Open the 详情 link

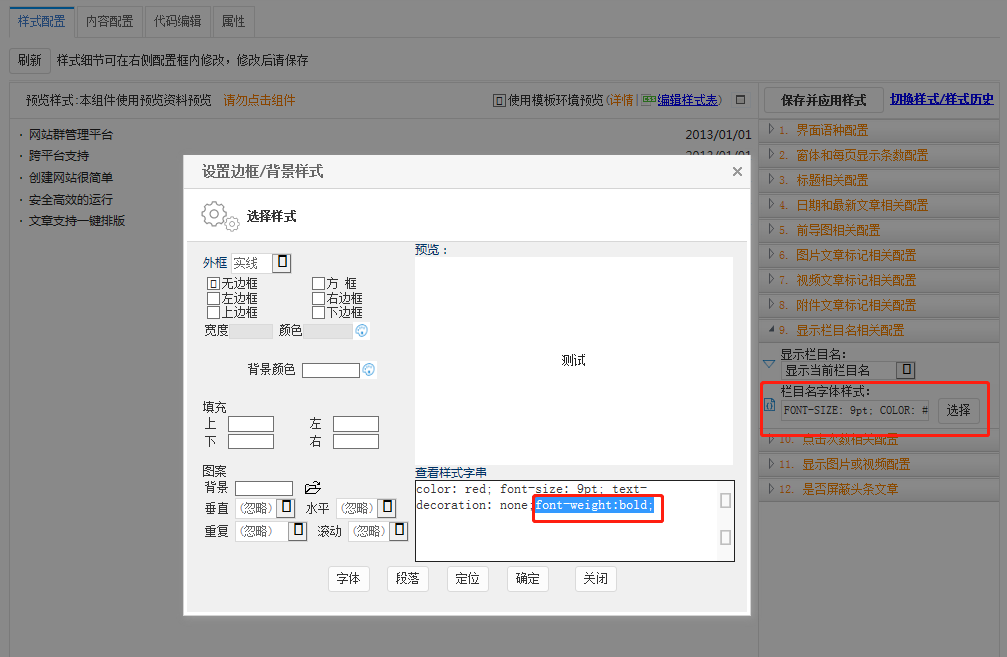tap(621, 100)
